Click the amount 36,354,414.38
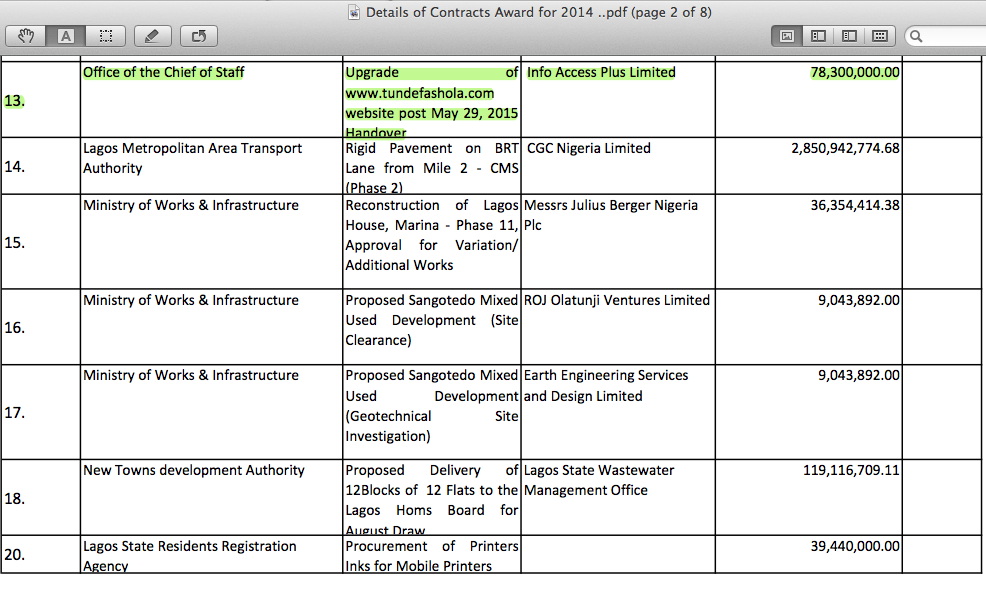The height and width of the screenshot is (595, 986). tap(855, 205)
